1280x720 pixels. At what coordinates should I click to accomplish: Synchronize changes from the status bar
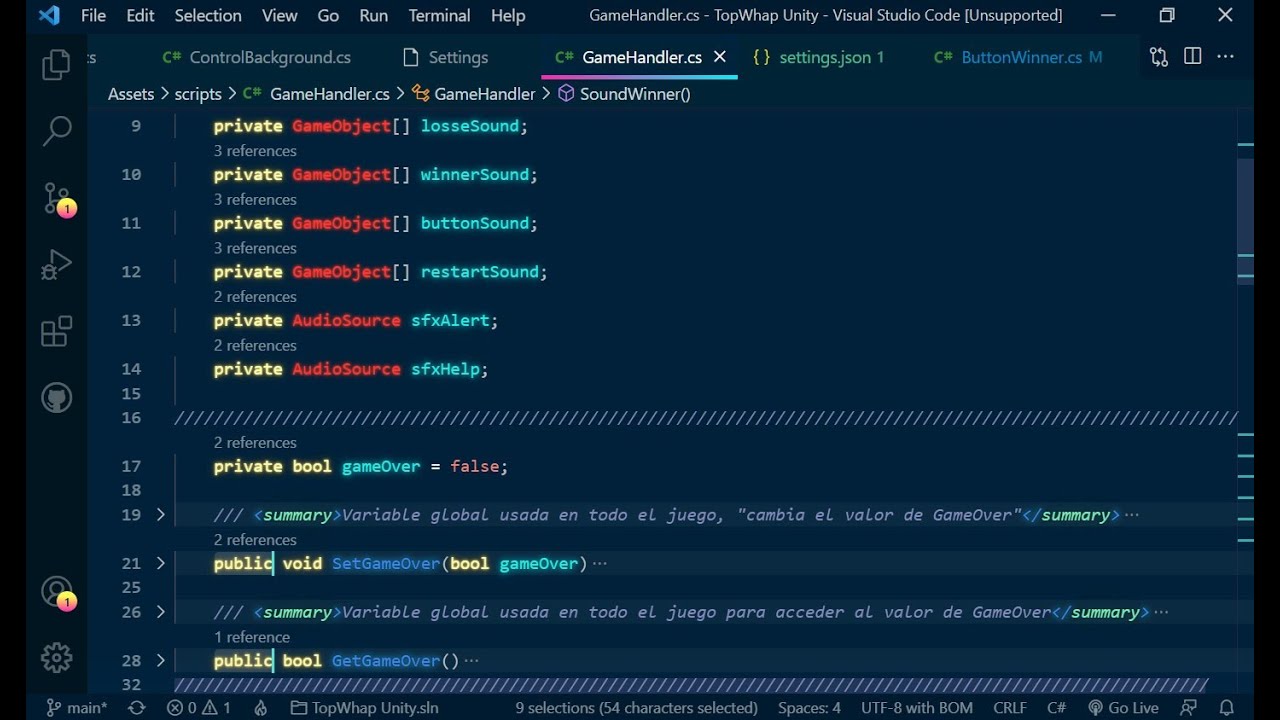click(137, 708)
